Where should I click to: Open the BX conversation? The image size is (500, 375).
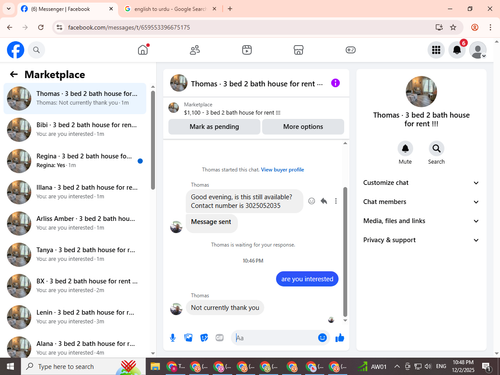(x=75, y=286)
